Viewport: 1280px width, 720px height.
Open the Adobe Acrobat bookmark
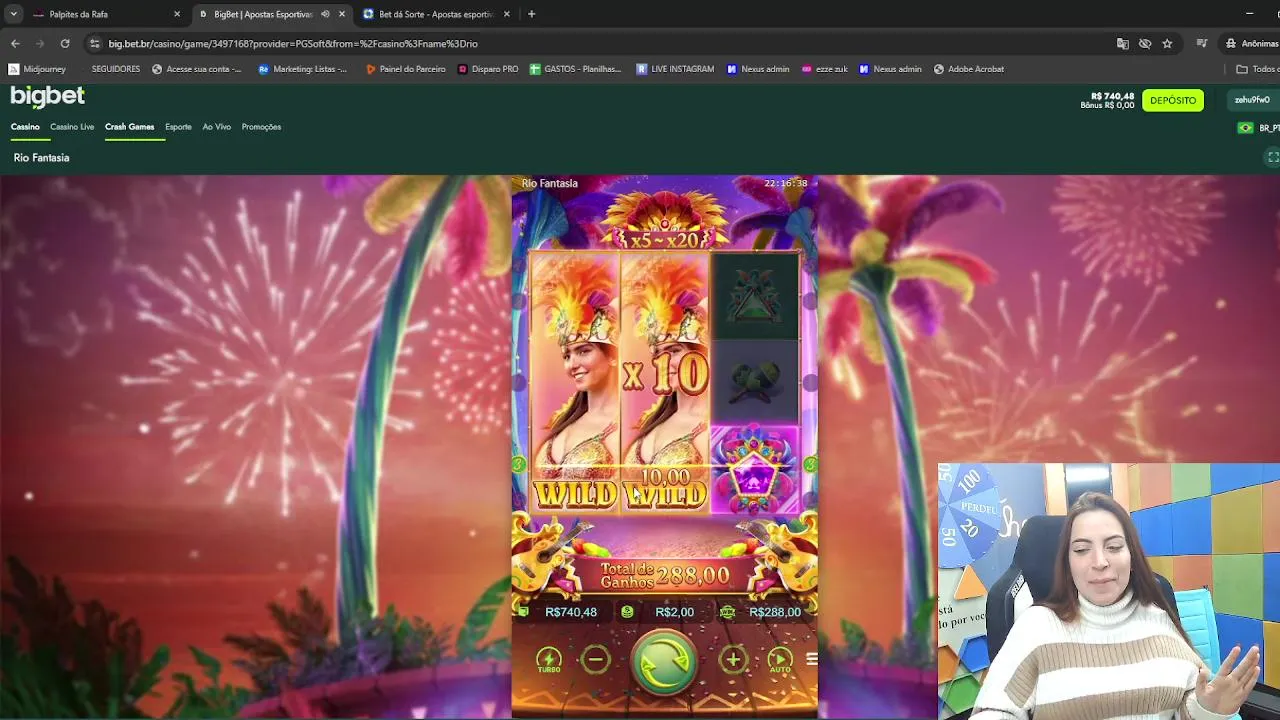click(969, 69)
